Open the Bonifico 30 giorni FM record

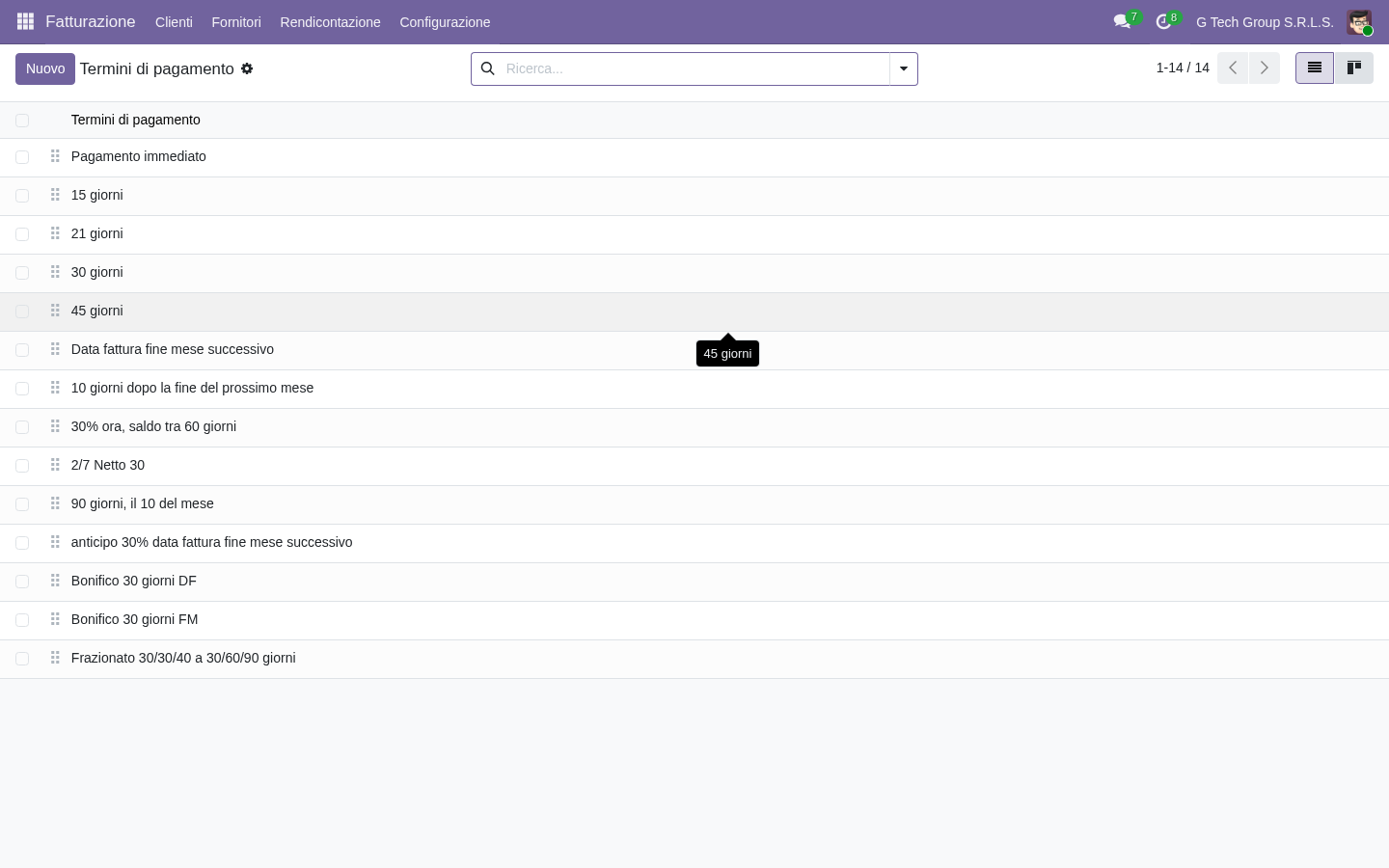135,619
